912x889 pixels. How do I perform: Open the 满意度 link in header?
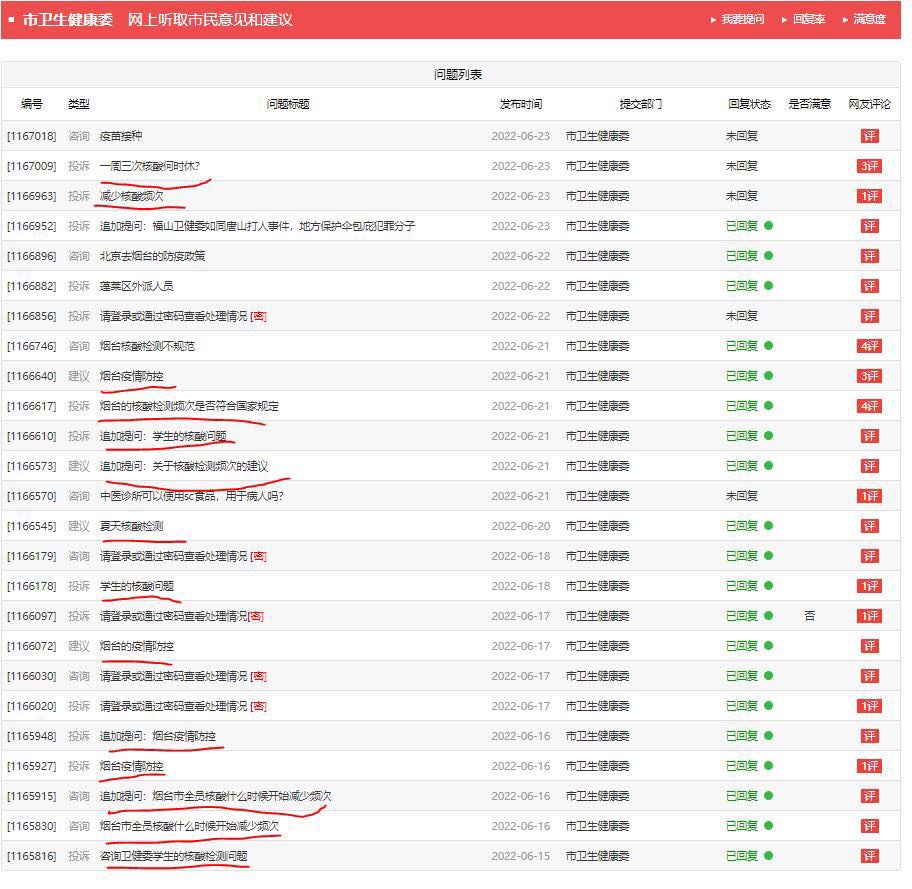[x=868, y=20]
